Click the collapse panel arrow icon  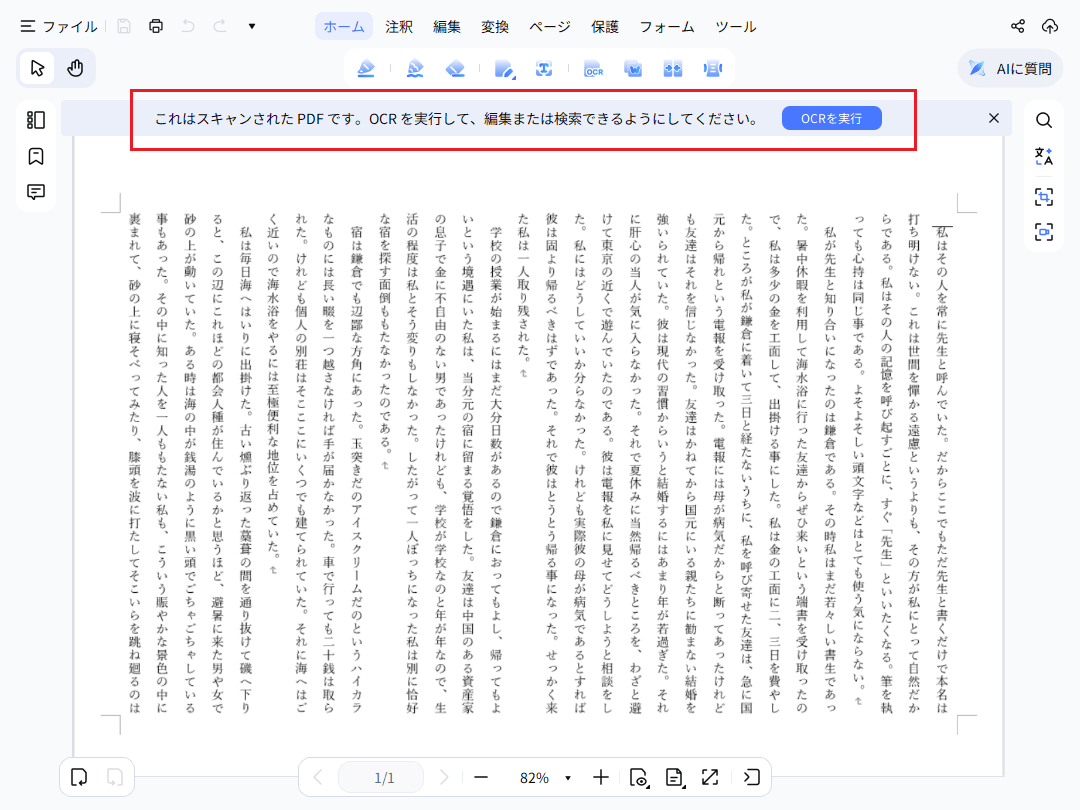pyautogui.click(x=751, y=778)
